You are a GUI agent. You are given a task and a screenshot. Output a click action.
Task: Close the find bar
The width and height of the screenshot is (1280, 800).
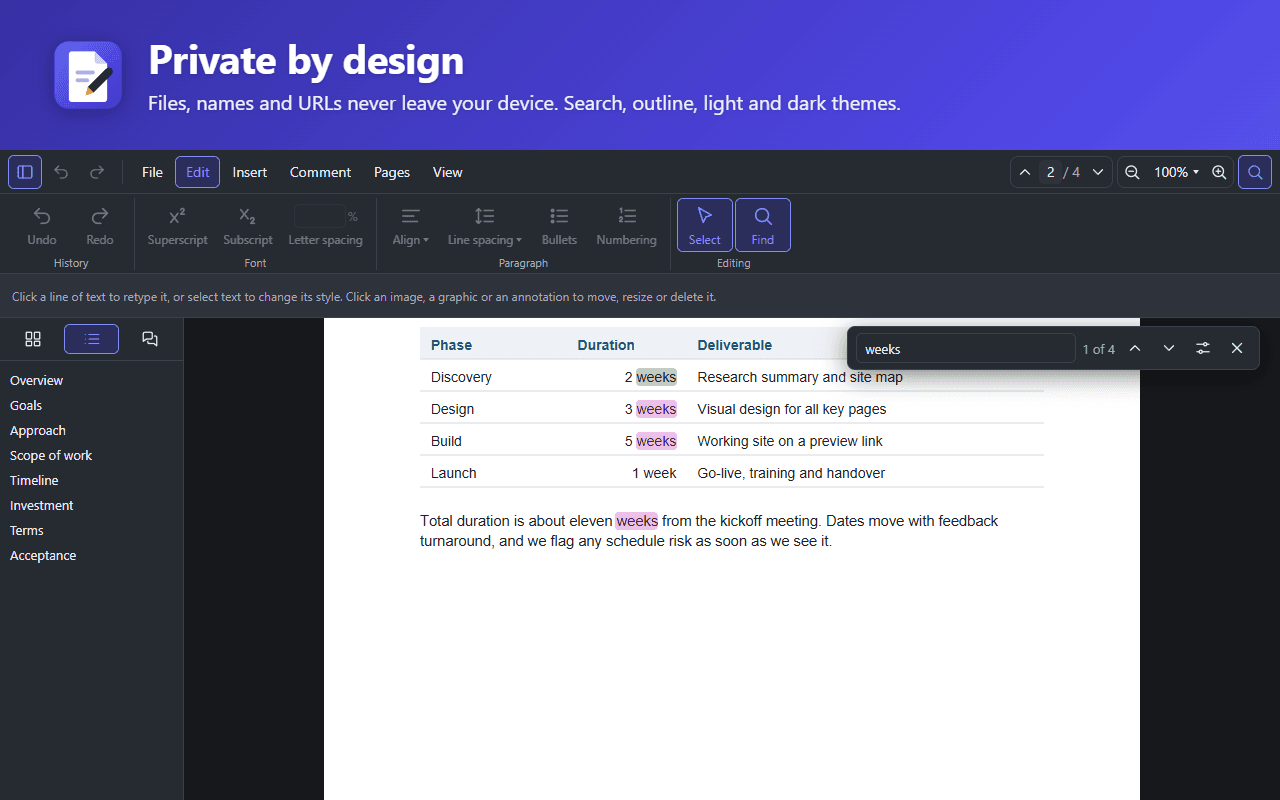(x=1237, y=348)
